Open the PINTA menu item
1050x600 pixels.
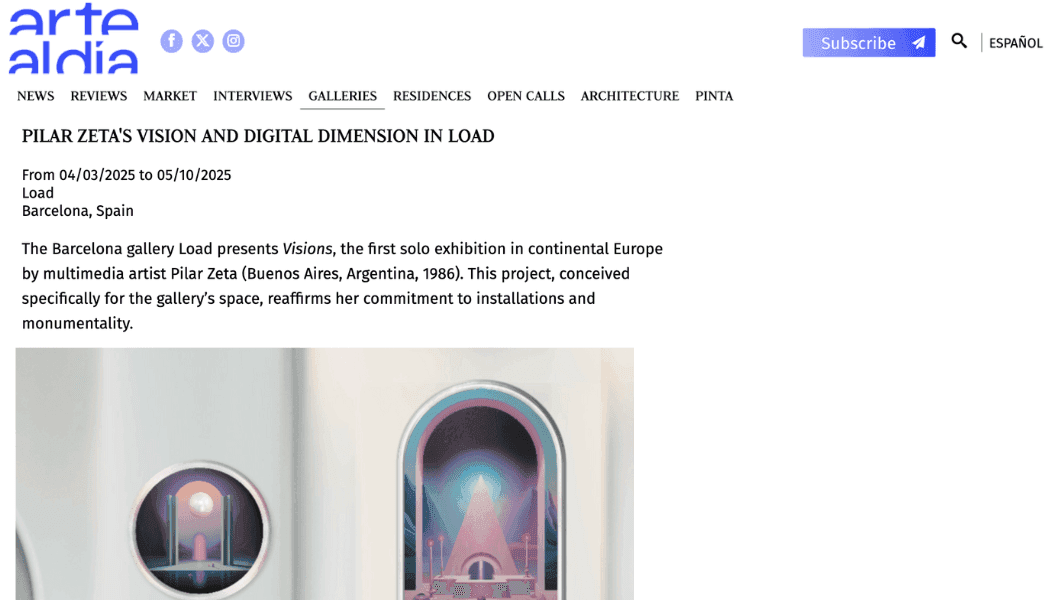(714, 96)
